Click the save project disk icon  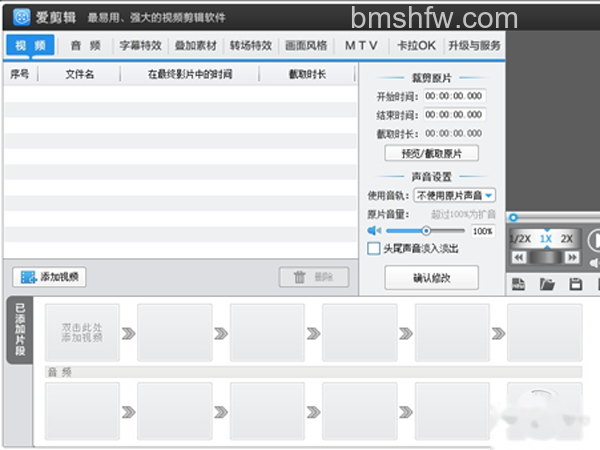pos(576,284)
